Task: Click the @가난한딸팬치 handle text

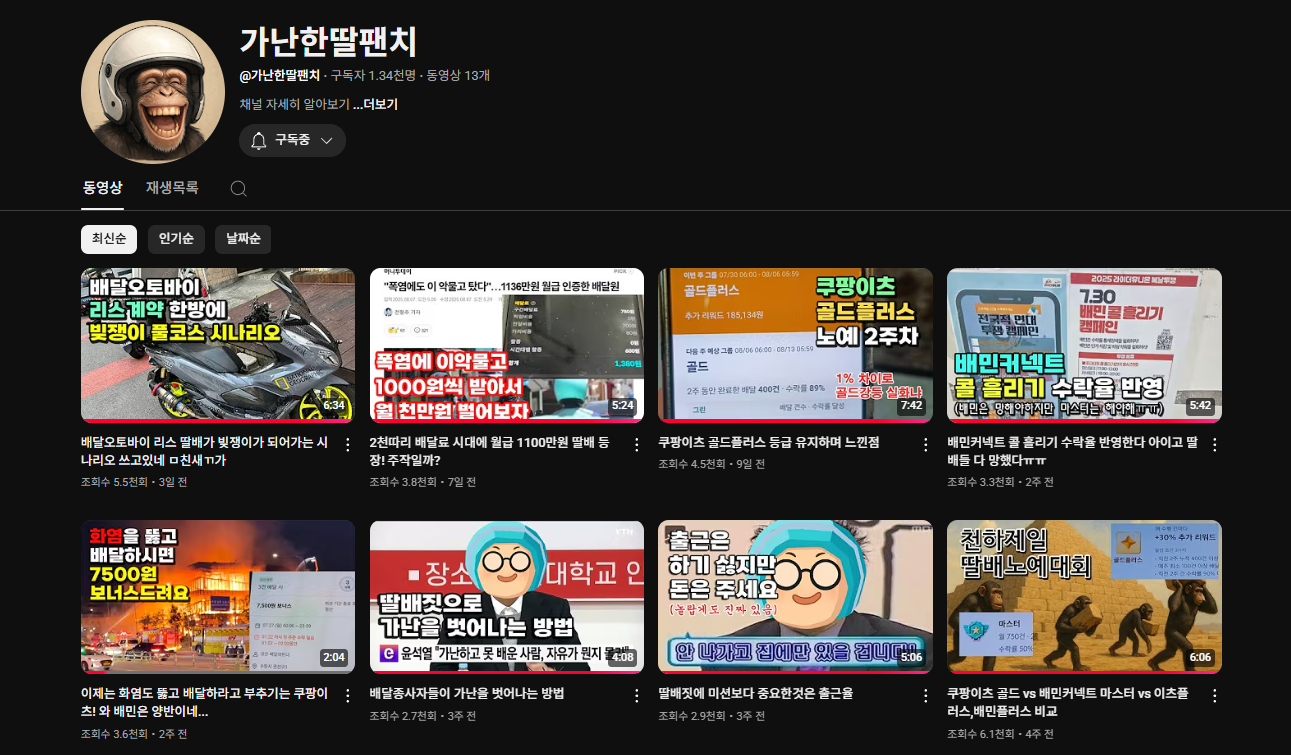Action: tap(280, 76)
